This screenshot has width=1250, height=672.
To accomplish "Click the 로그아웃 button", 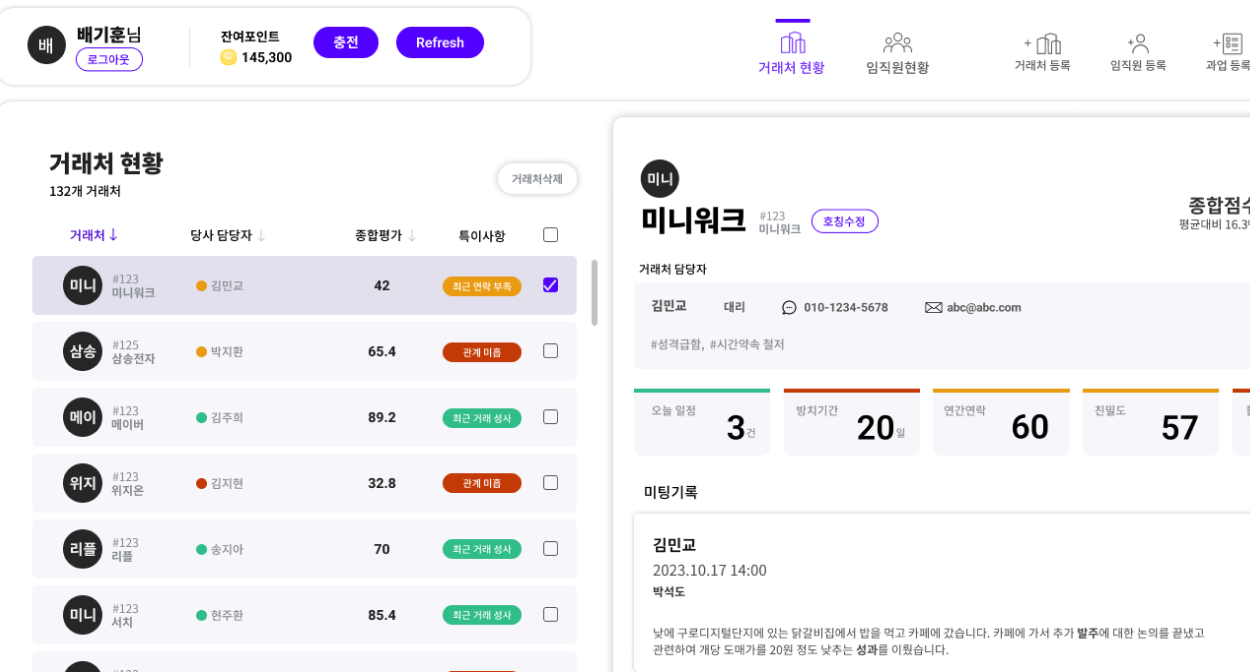I will coord(109,59).
